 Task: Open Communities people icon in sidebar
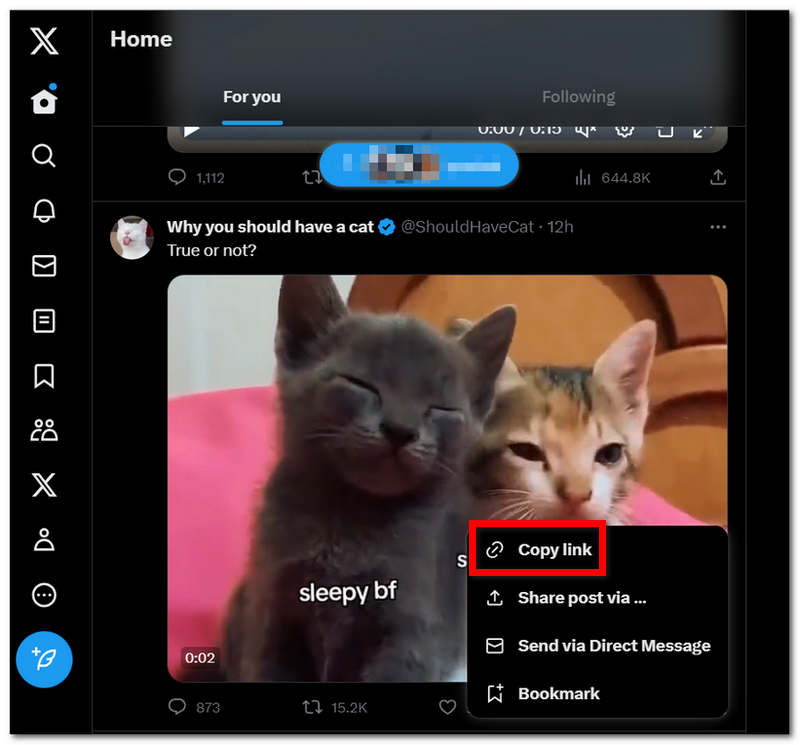click(x=44, y=431)
